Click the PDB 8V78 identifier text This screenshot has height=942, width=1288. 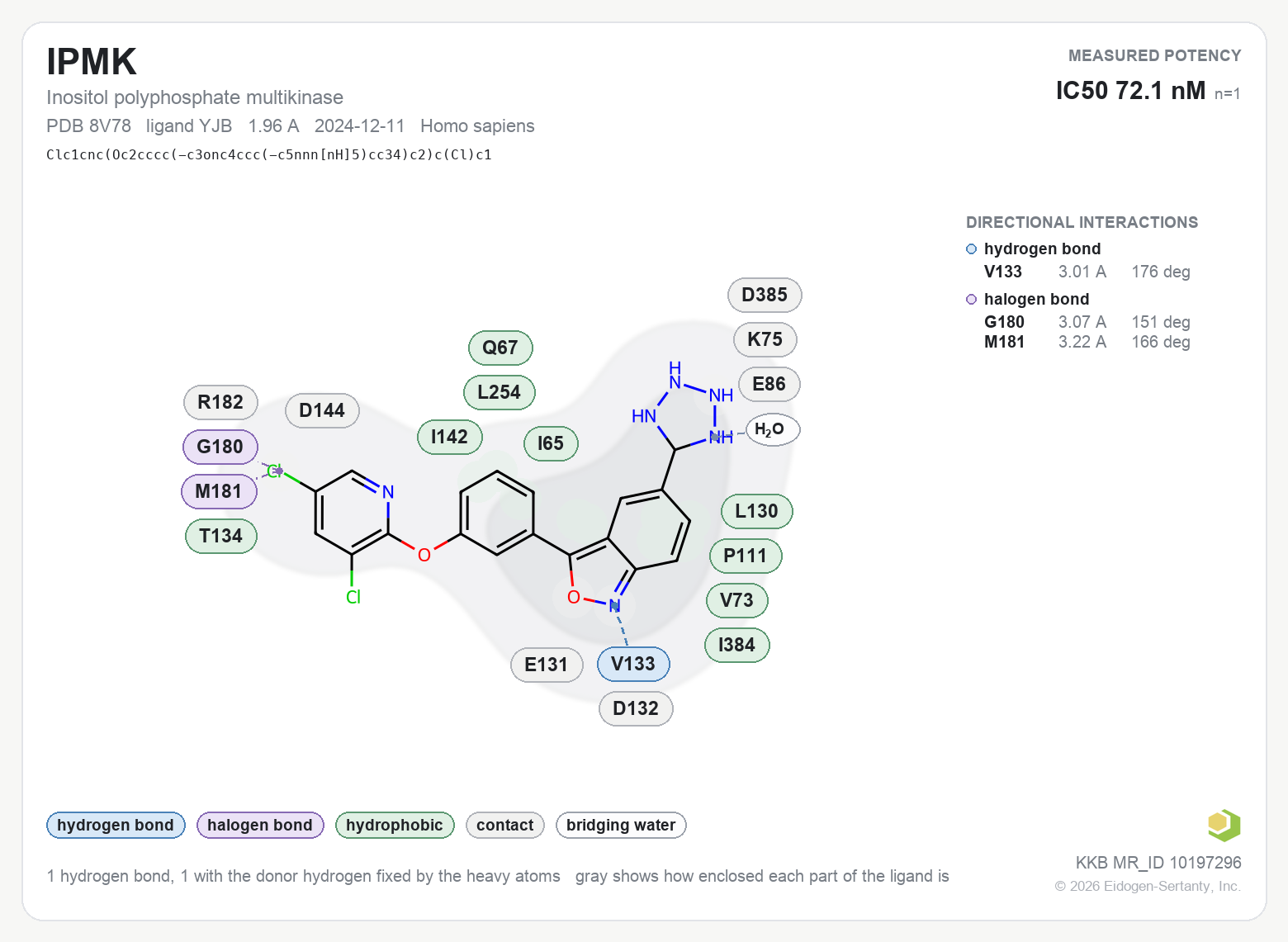(88, 125)
